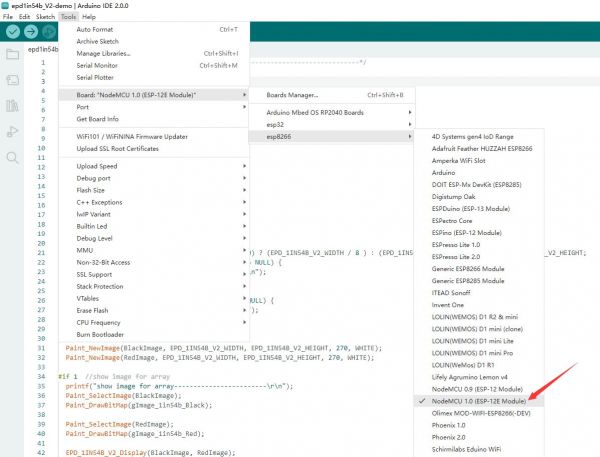Expand the esp32 boards submenu

pyautogui.click(x=332, y=124)
